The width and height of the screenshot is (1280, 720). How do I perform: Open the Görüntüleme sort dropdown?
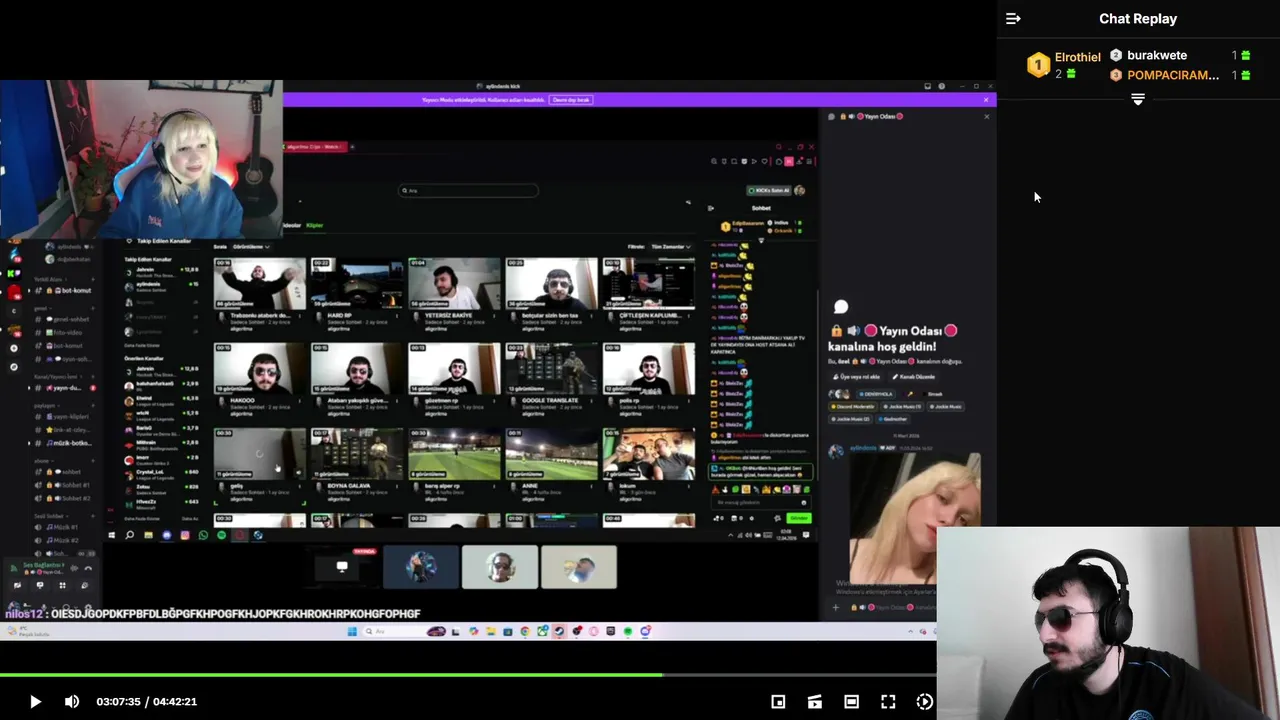(250, 246)
